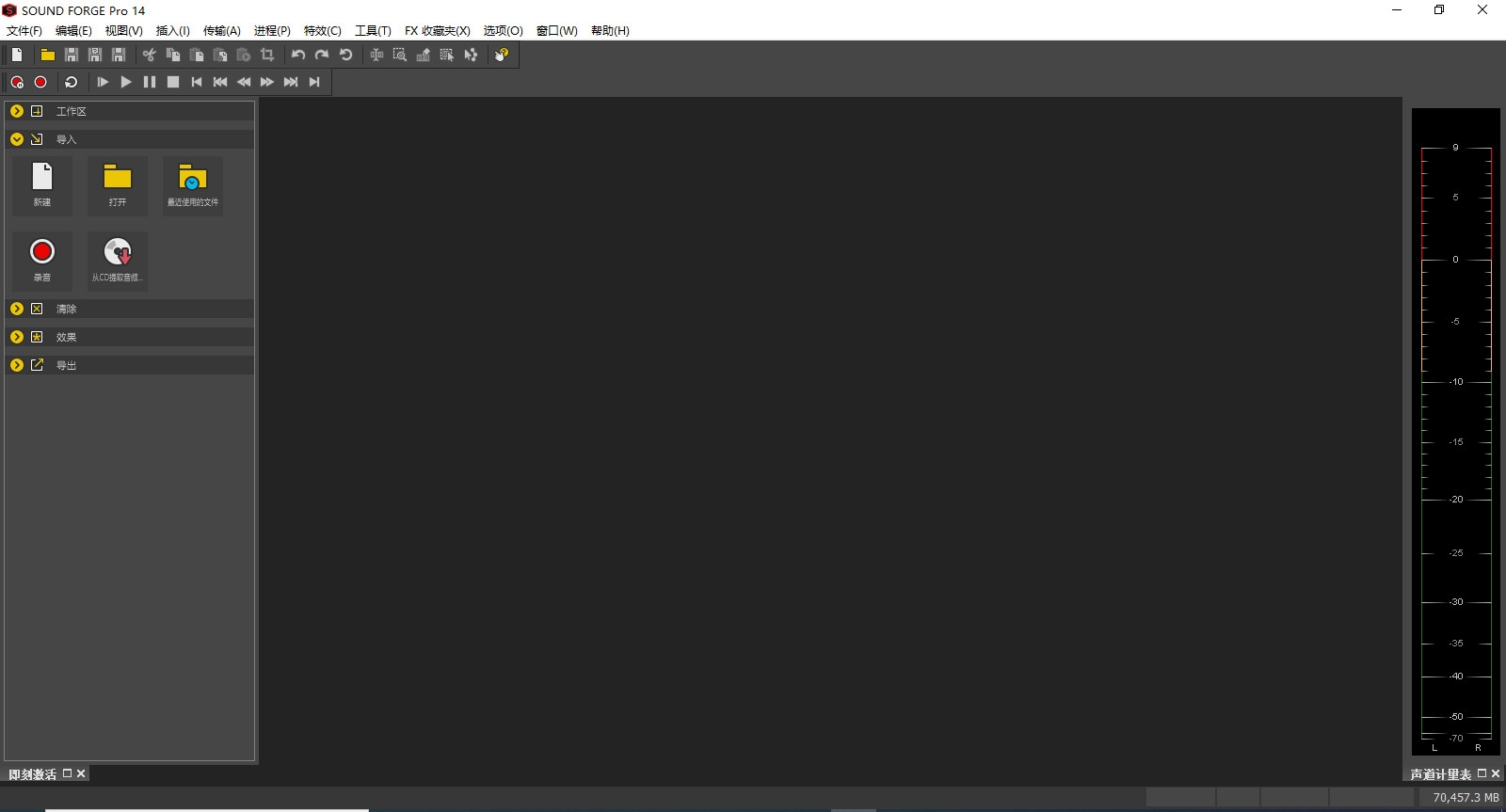Open interactive help with the hand icon
The image size is (1506, 812).
(x=502, y=55)
